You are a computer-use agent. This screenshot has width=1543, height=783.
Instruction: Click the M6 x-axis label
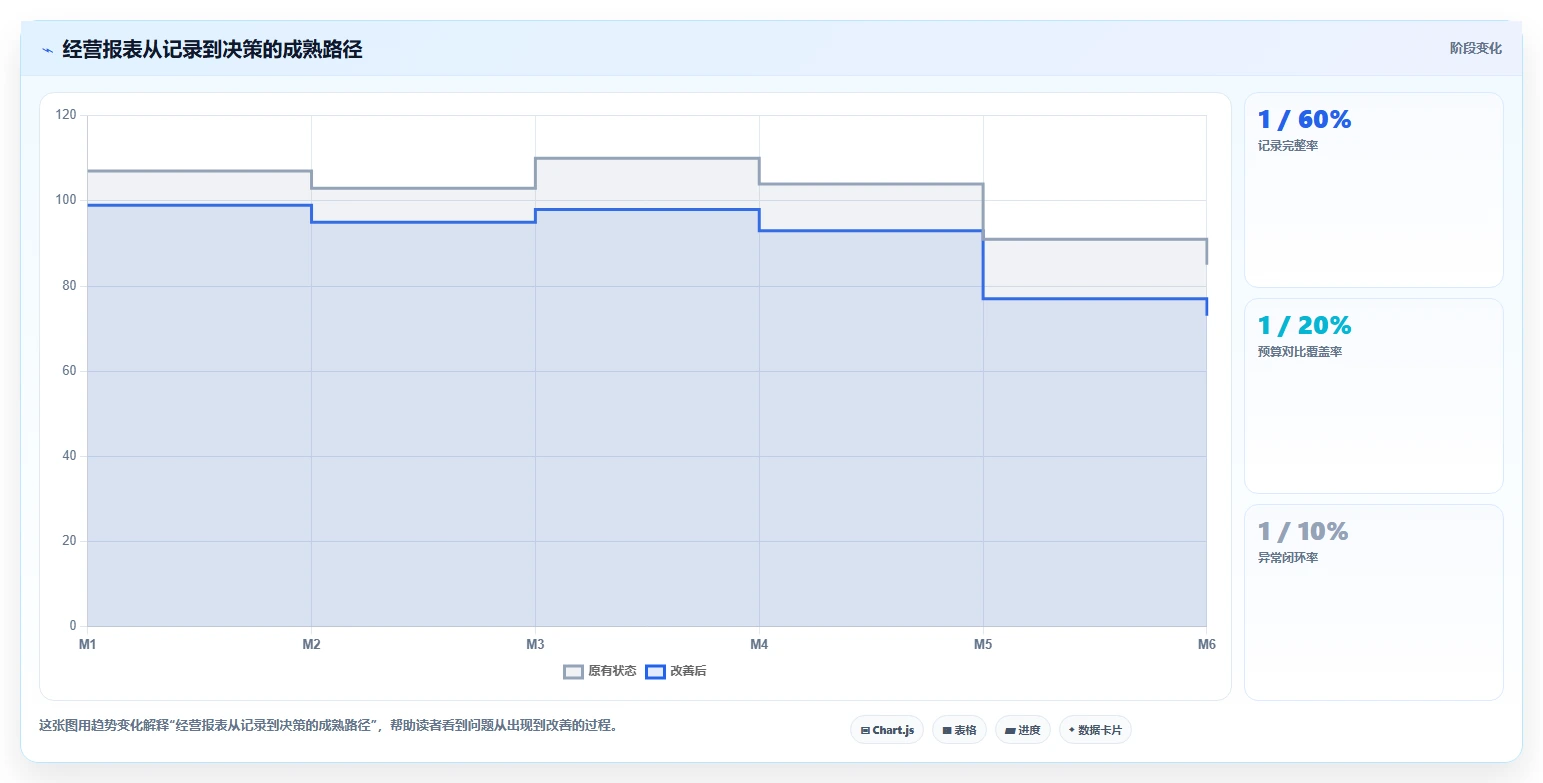point(1206,645)
